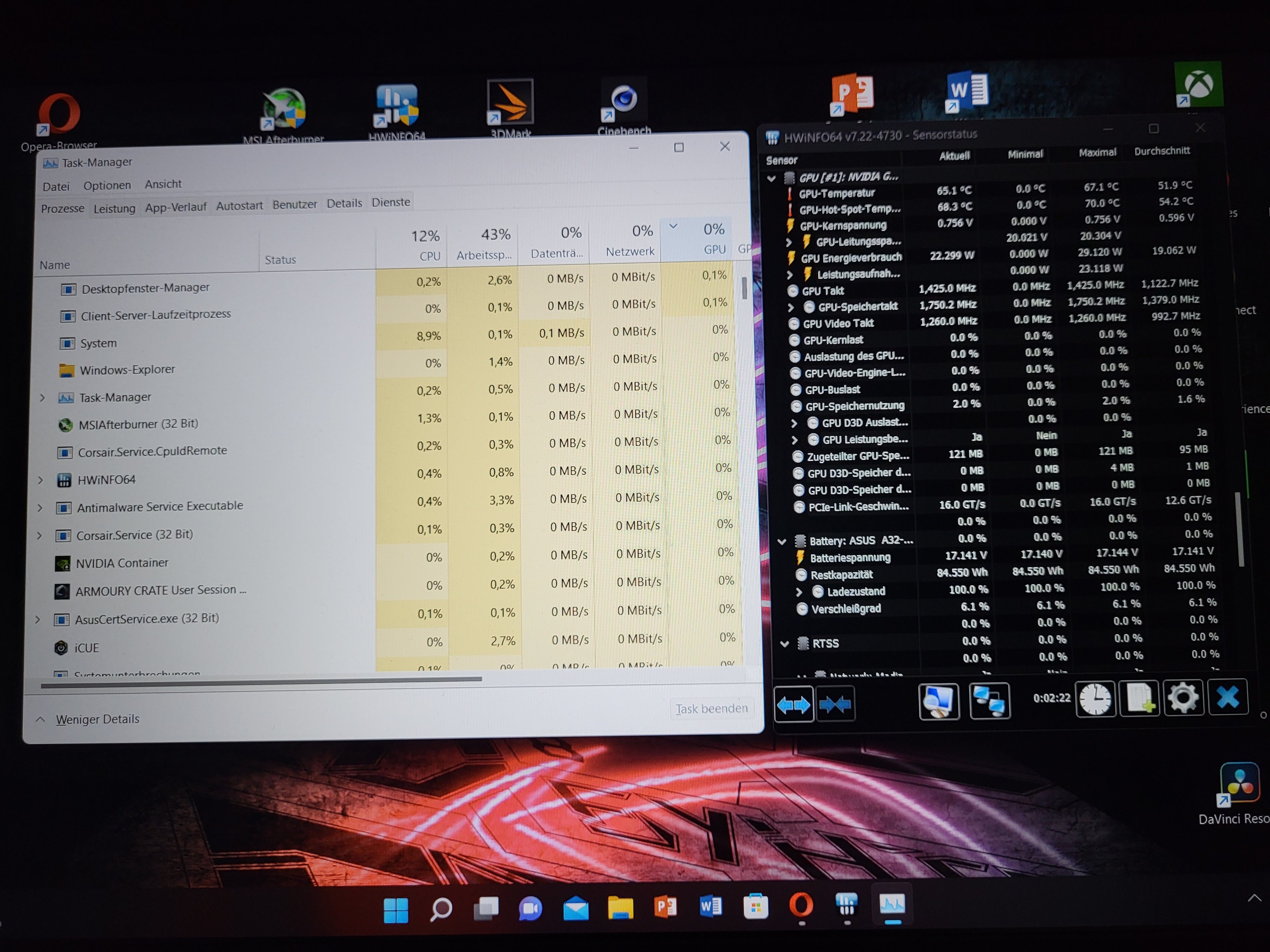This screenshot has width=1270, height=952.
Task: Collapse Battery ASUS sensor group
Action: [782, 541]
